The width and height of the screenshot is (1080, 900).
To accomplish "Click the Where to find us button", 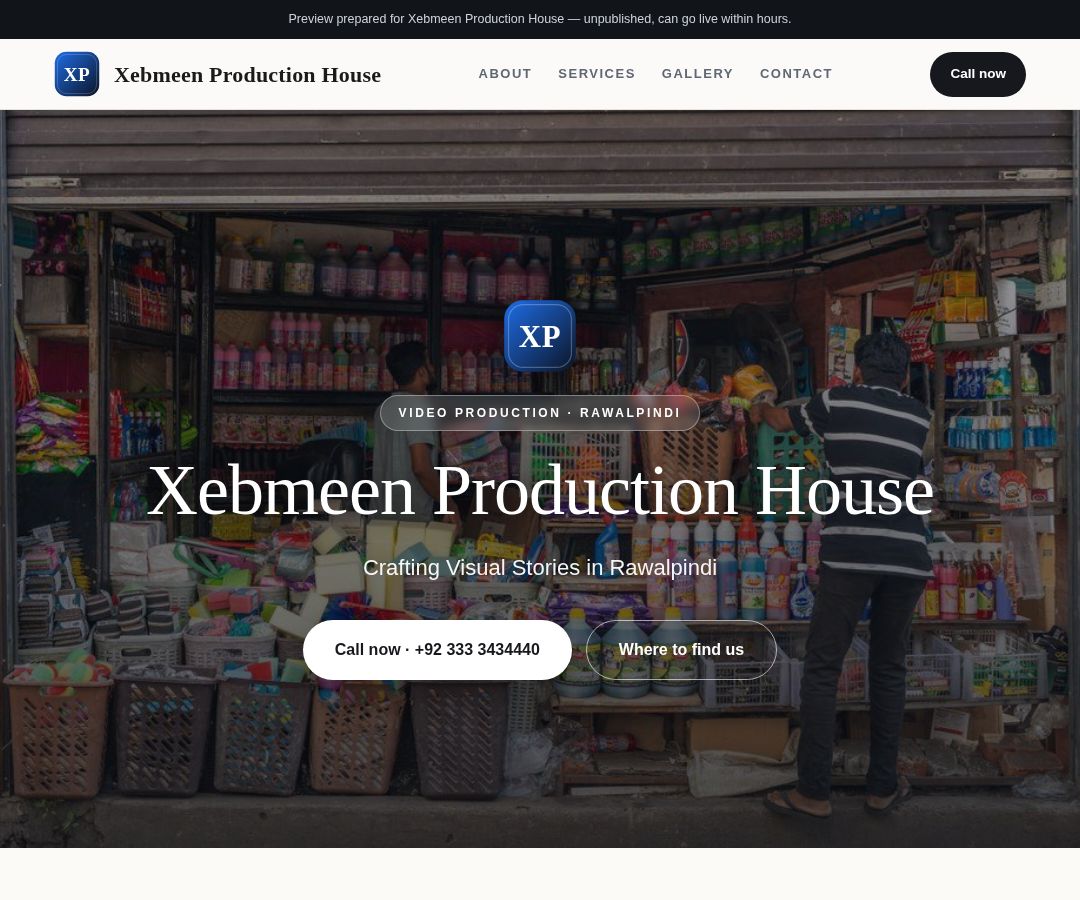I will 681,650.
